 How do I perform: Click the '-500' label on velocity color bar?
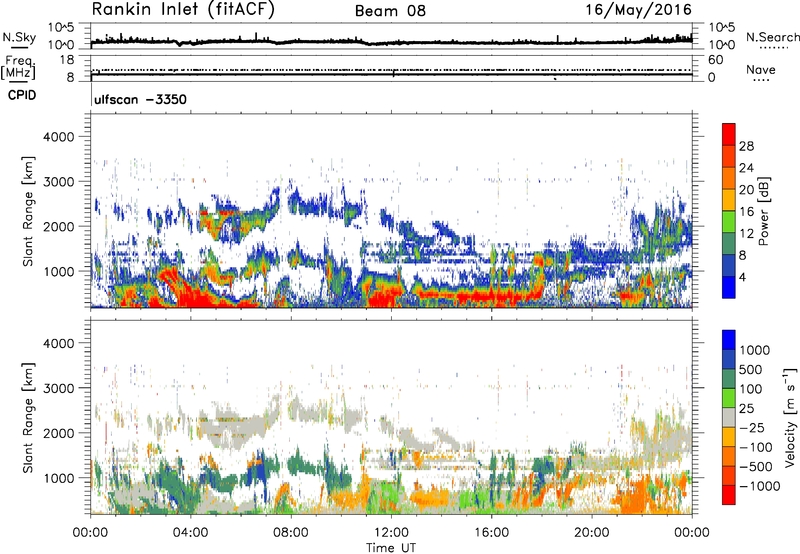(755, 467)
